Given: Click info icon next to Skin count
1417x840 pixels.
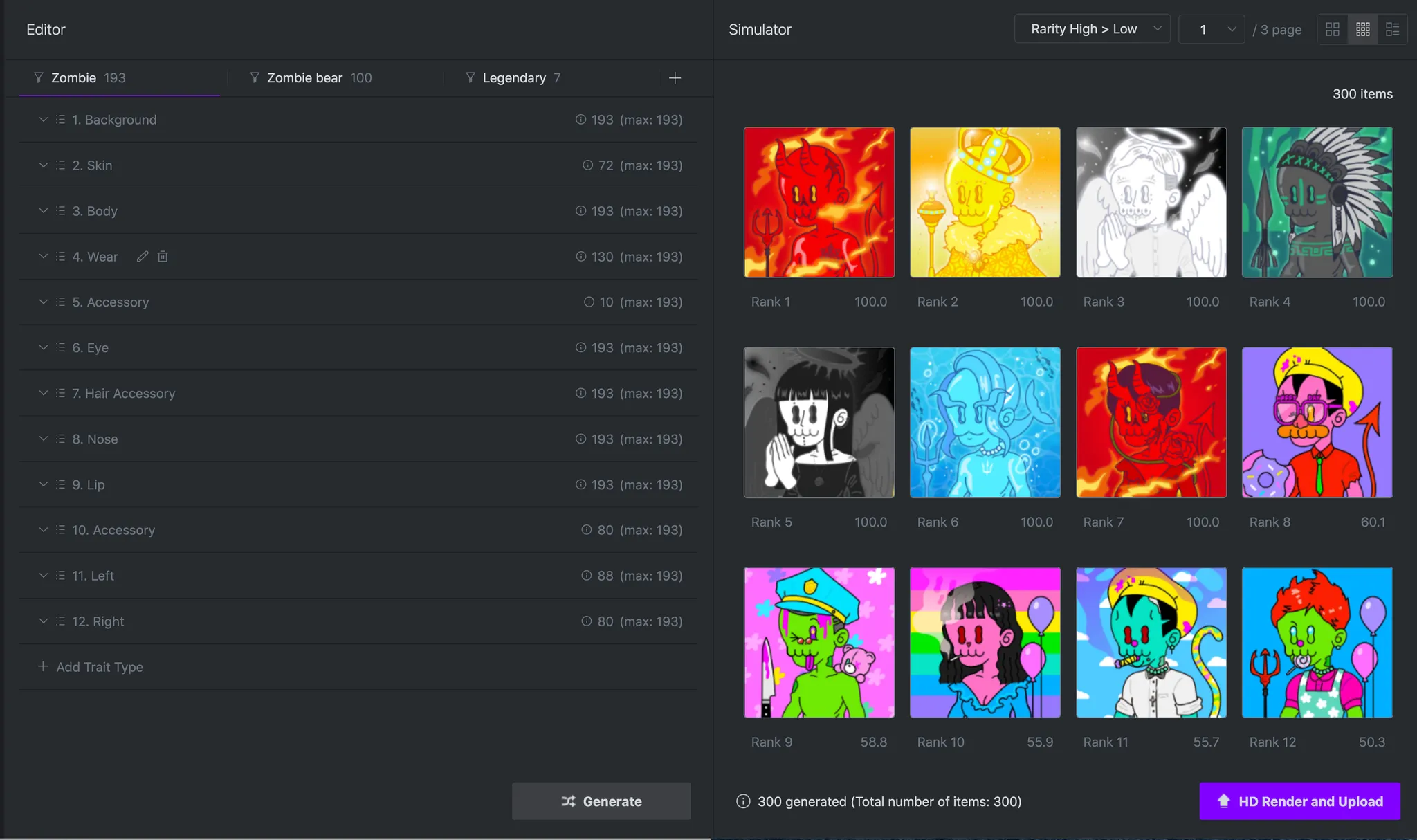Looking at the screenshot, I should [587, 165].
